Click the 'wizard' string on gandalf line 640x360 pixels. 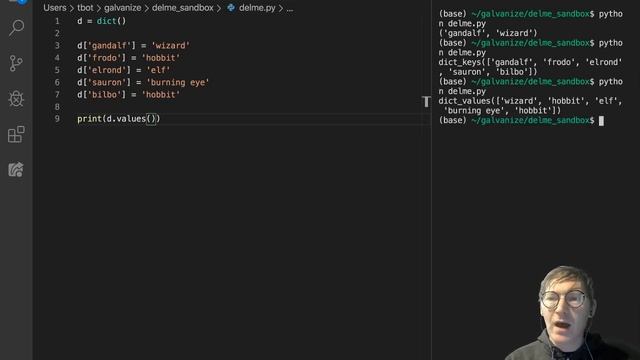point(170,46)
